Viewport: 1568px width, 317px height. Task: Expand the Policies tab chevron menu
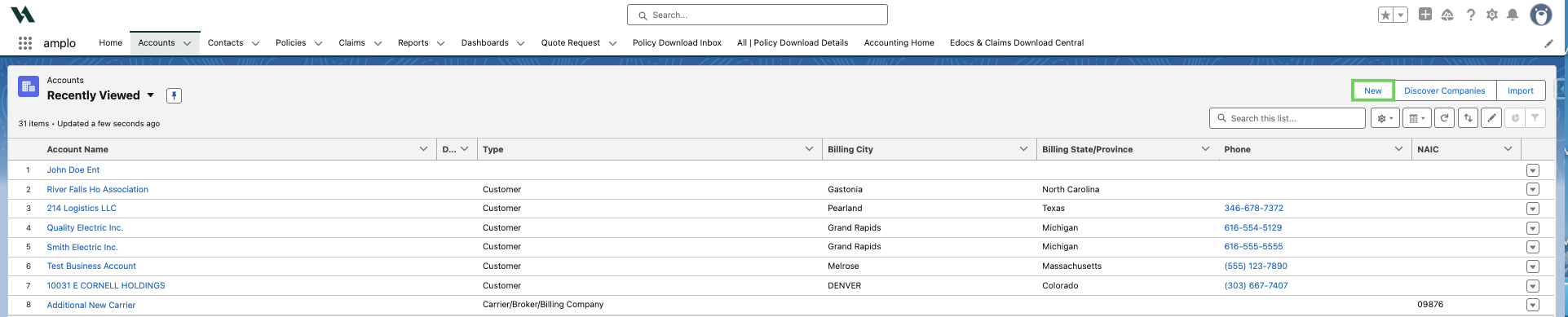[318, 43]
